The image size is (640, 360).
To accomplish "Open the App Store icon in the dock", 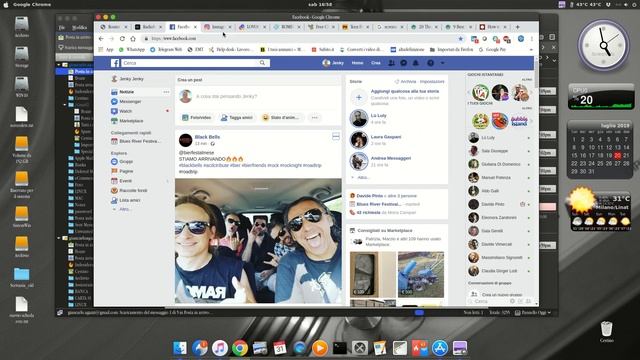I will pyautogui.click(x=440, y=348).
